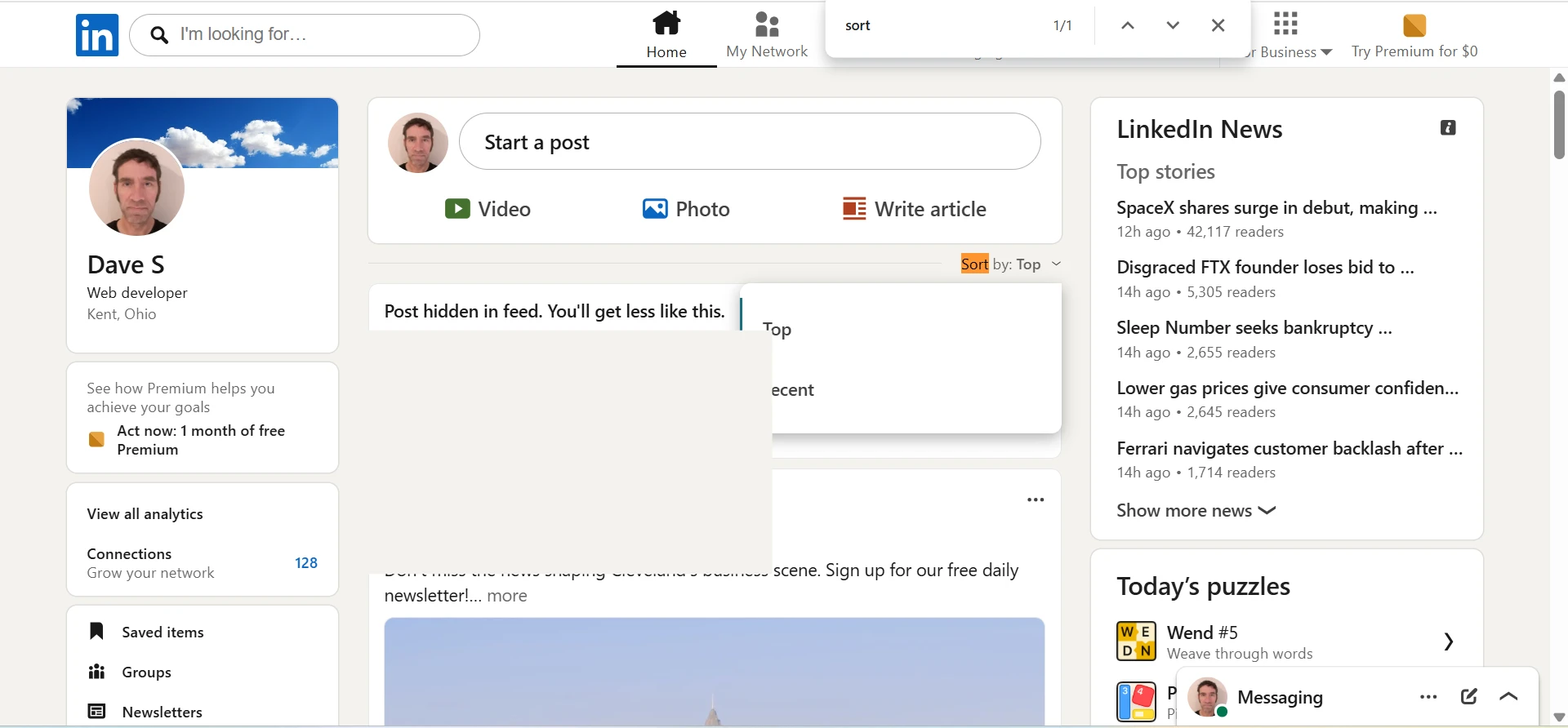The height and width of the screenshot is (728, 1568).
Task: Focus the "I'm looking for…" search field
Action: pyautogui.click(x=305, y=35)
